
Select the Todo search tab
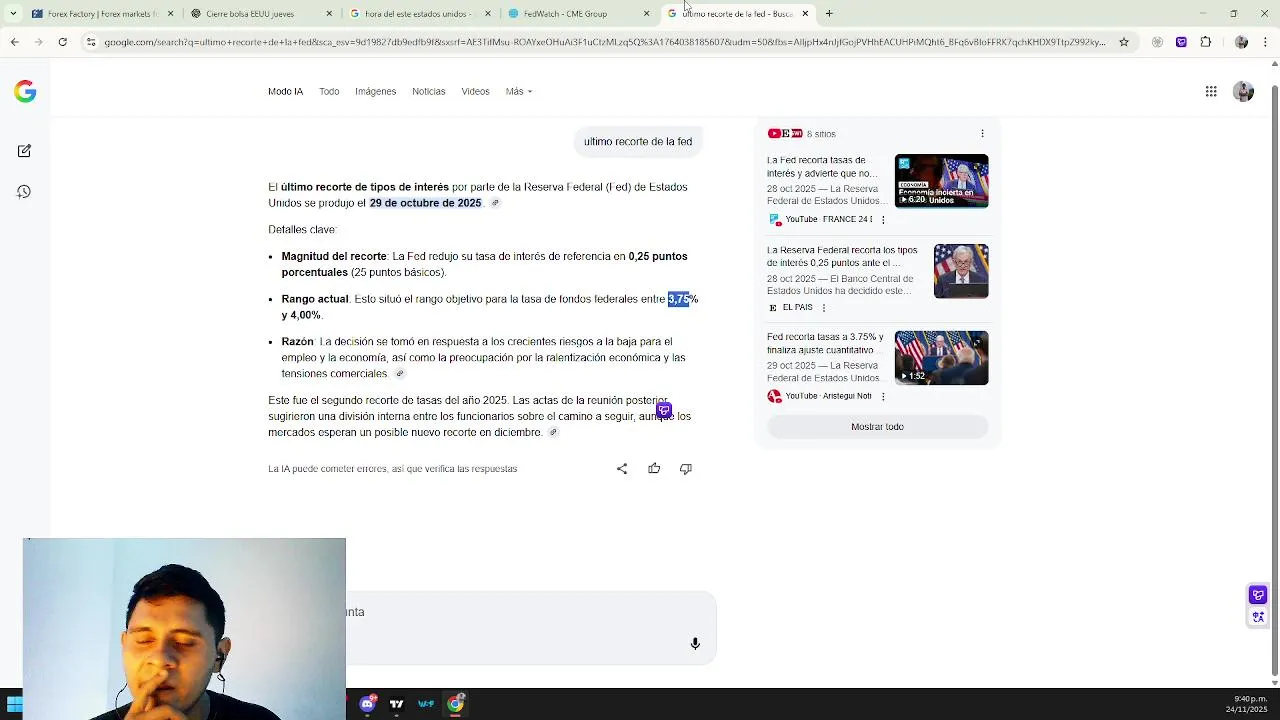pyautogui.click(x=329, y=92)
